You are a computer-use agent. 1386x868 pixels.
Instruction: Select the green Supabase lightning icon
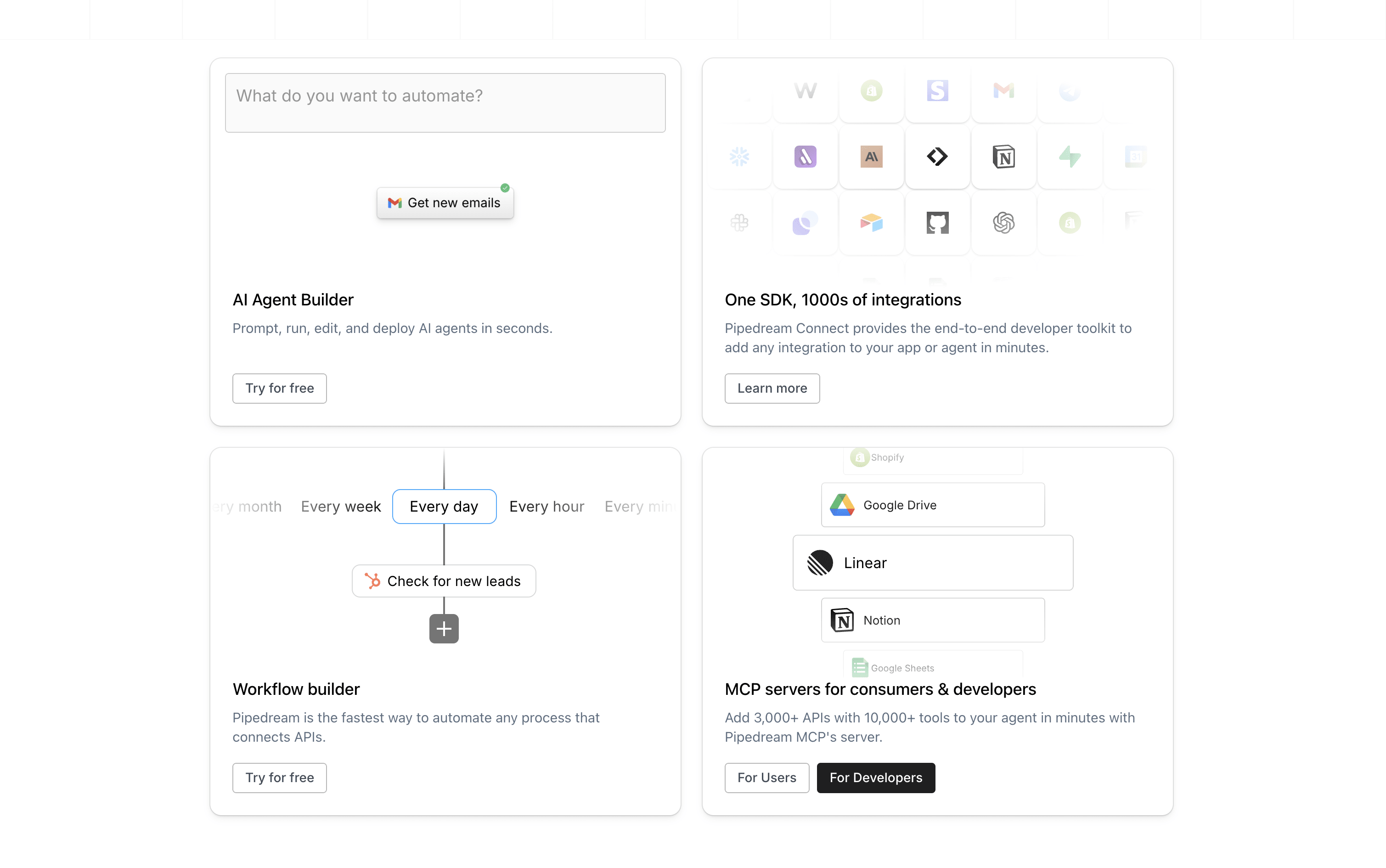pos(1070,157)
